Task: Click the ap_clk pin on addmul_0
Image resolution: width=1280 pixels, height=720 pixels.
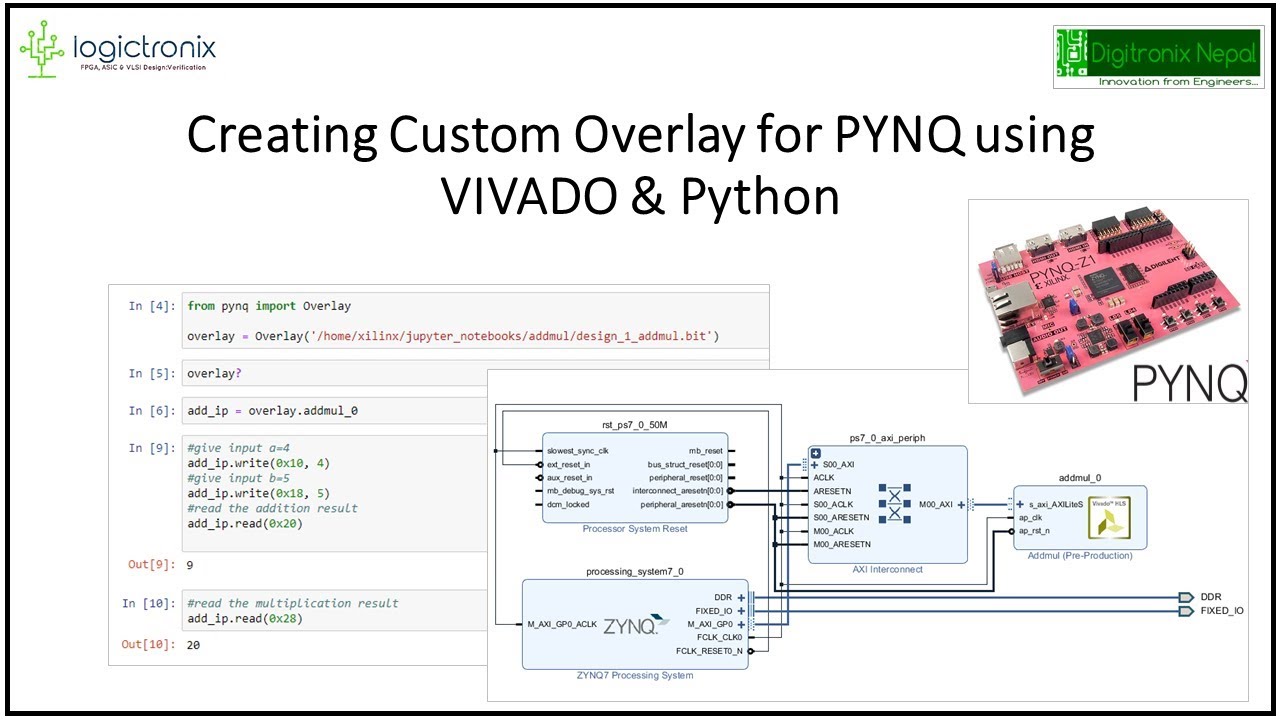Action: pos(1031,518)
